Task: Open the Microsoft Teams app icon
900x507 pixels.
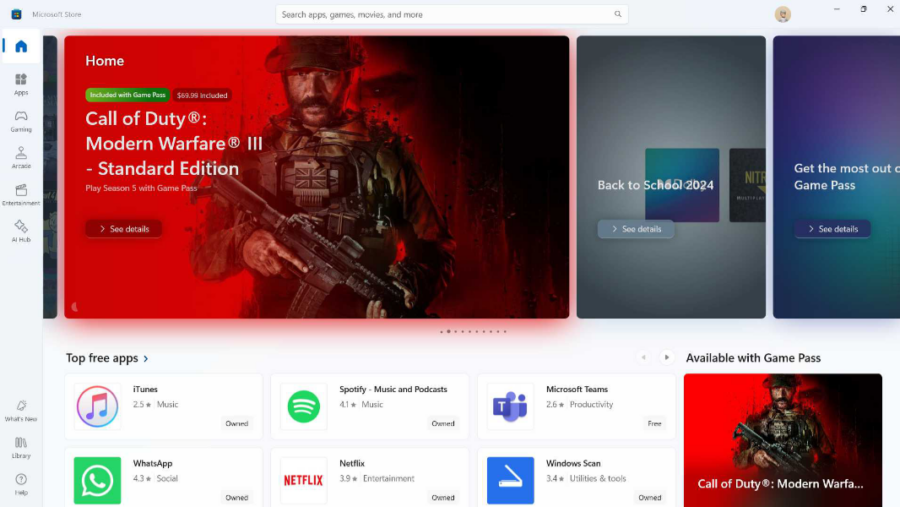Action: click(x=510, y=407)
